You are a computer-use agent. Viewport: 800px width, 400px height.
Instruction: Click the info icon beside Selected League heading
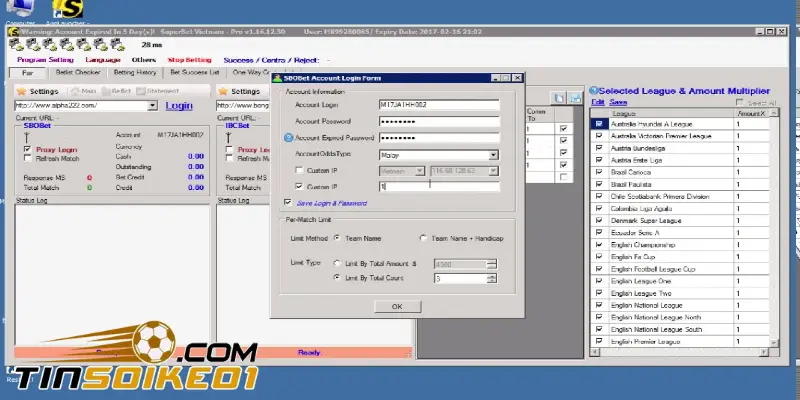(x=594, y=90)
